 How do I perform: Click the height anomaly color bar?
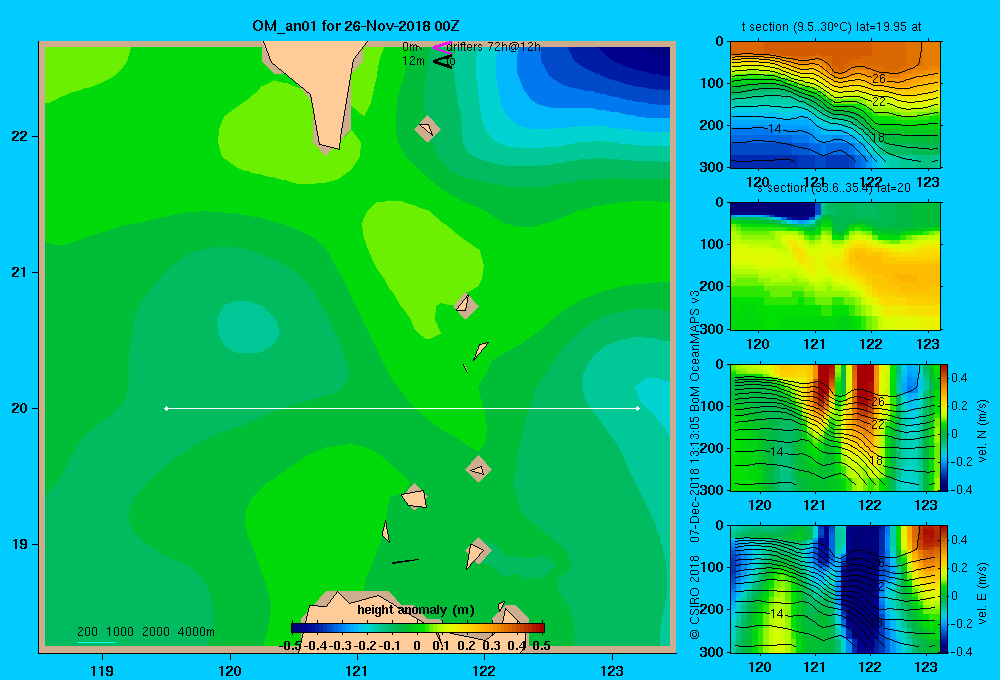pos(418,628)
